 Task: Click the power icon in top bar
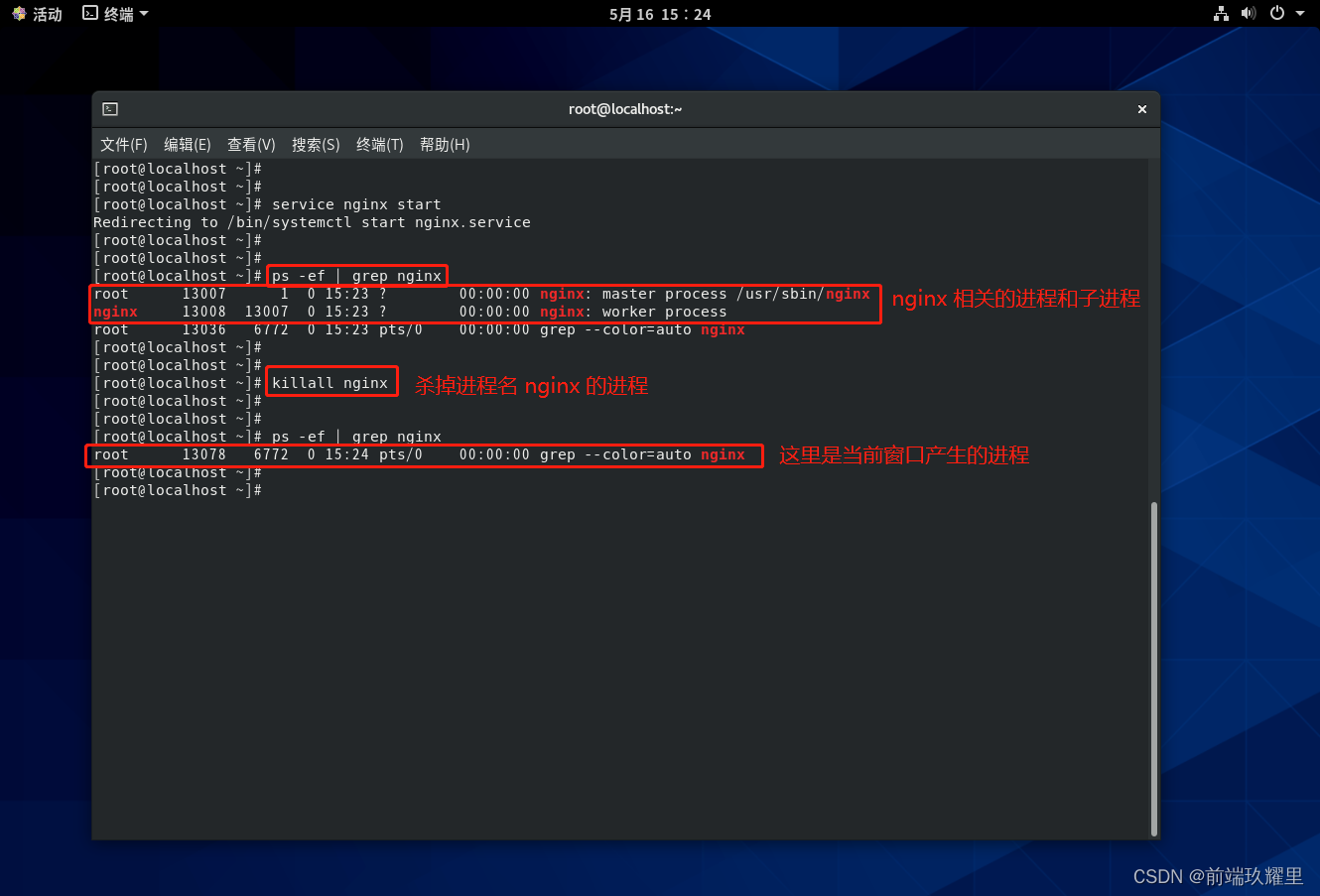point(1277,14)
